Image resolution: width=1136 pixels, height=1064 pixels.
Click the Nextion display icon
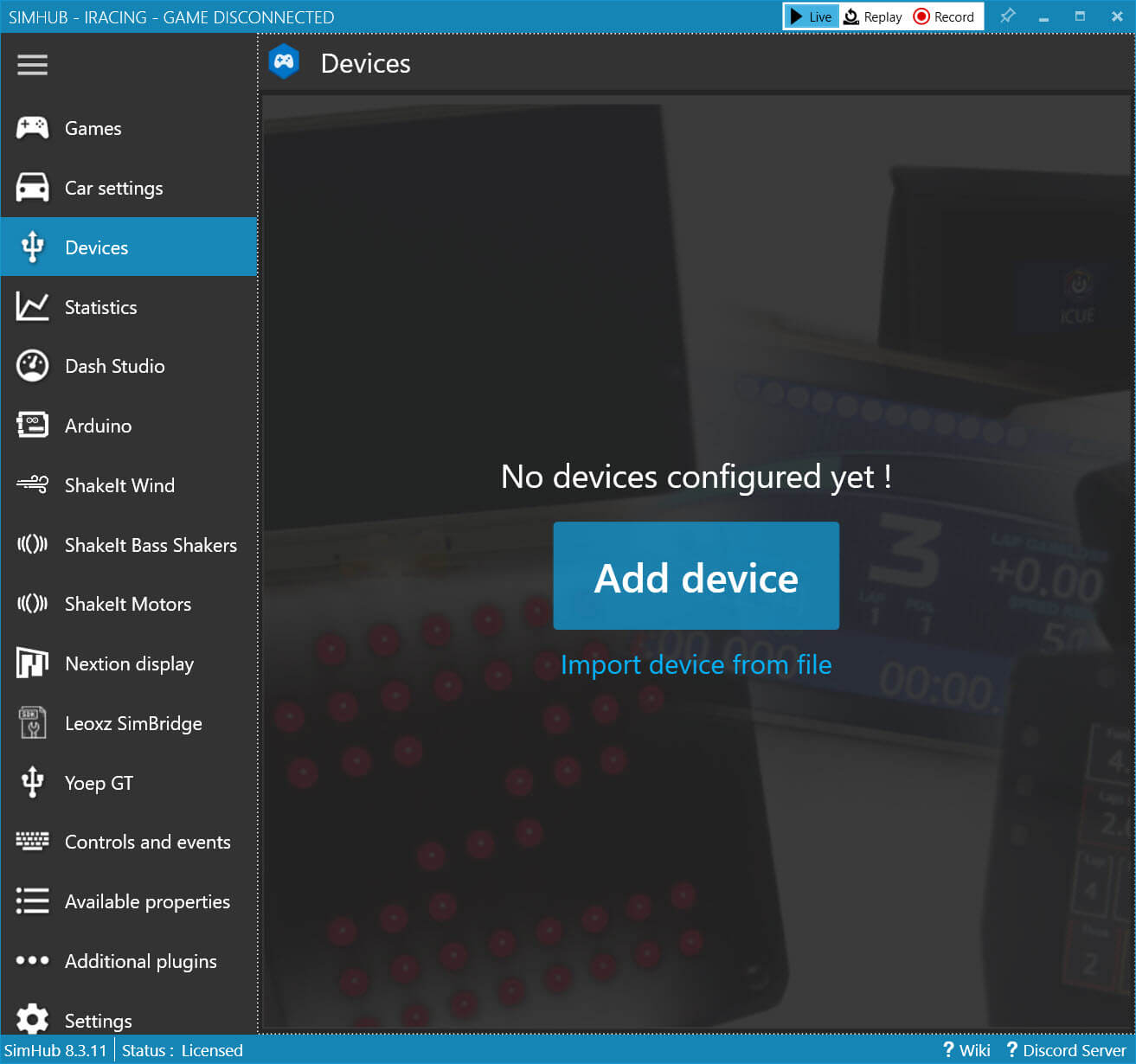33,663
